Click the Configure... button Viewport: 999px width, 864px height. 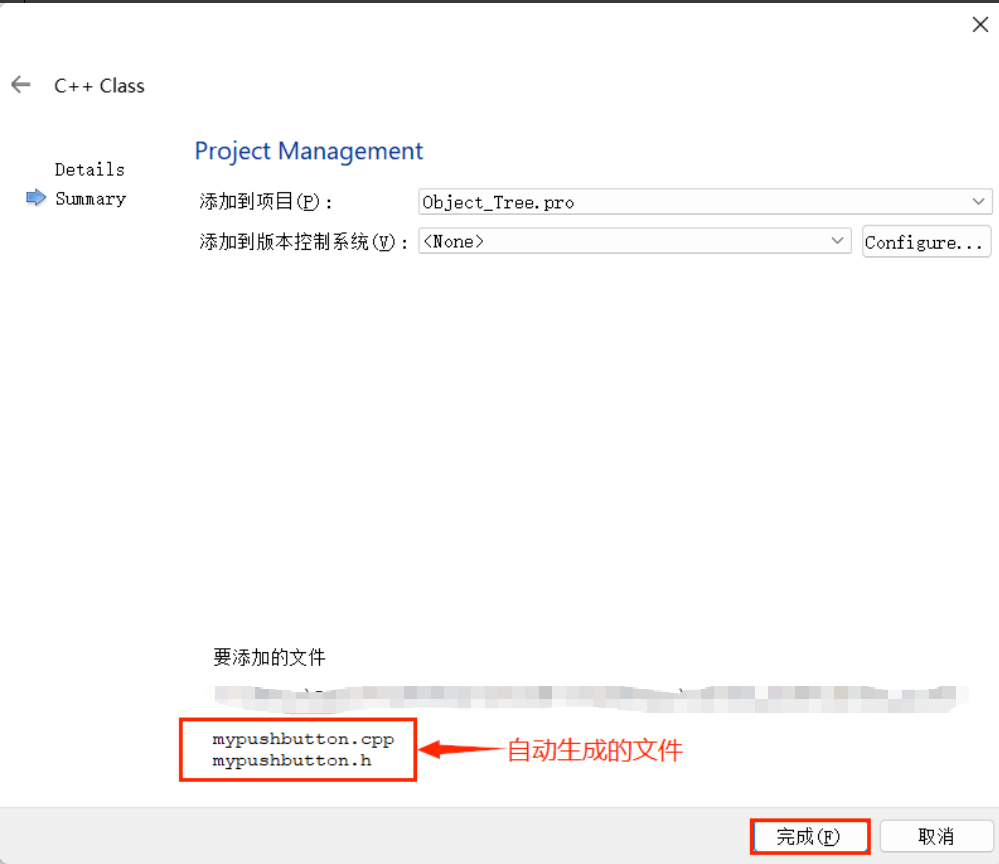926,242
